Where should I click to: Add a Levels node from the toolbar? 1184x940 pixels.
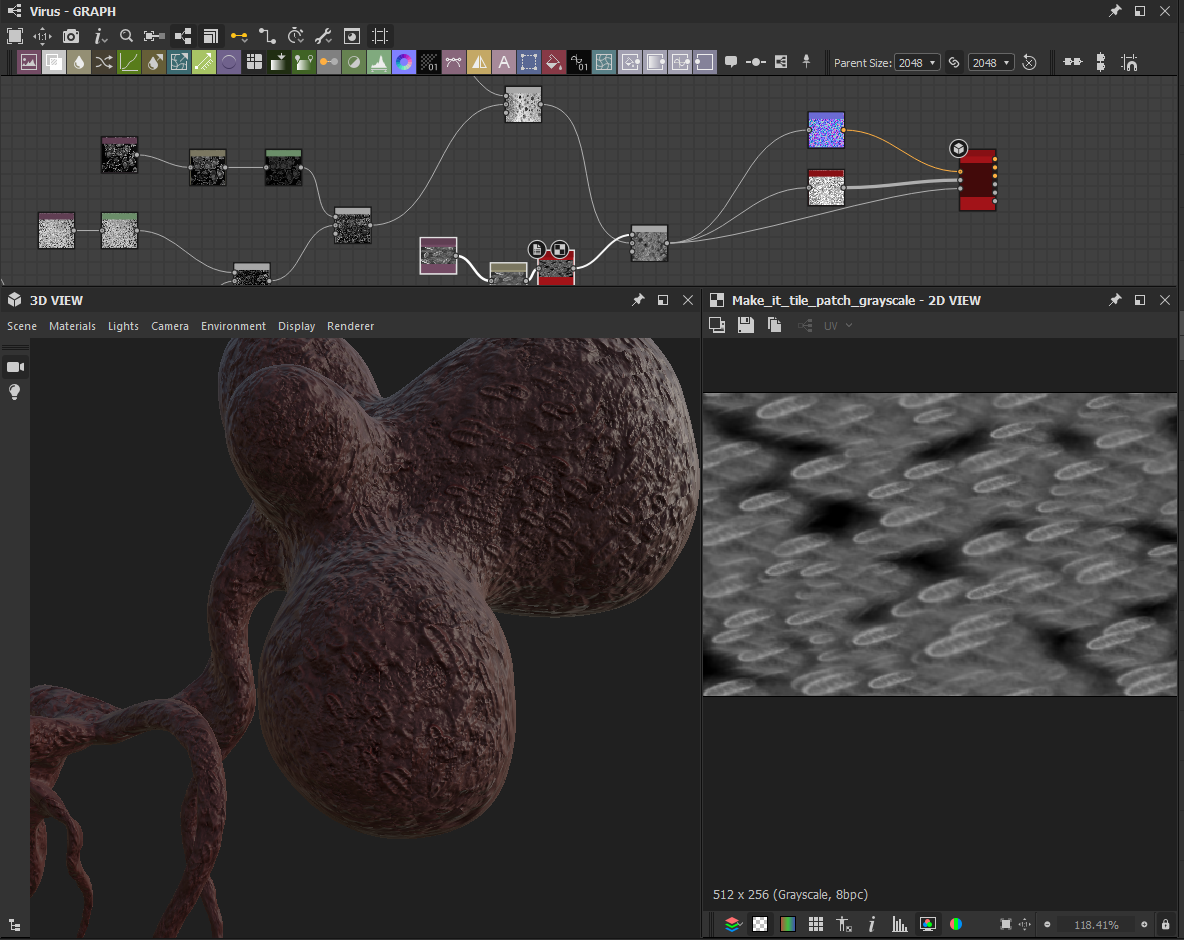tap(379, 62)
